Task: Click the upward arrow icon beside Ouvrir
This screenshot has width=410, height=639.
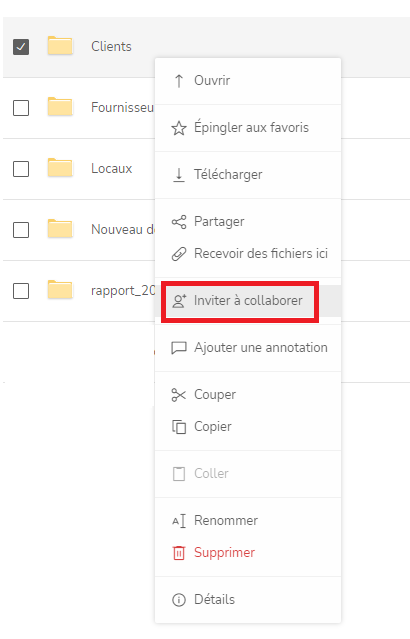Action: pos(179,81)
